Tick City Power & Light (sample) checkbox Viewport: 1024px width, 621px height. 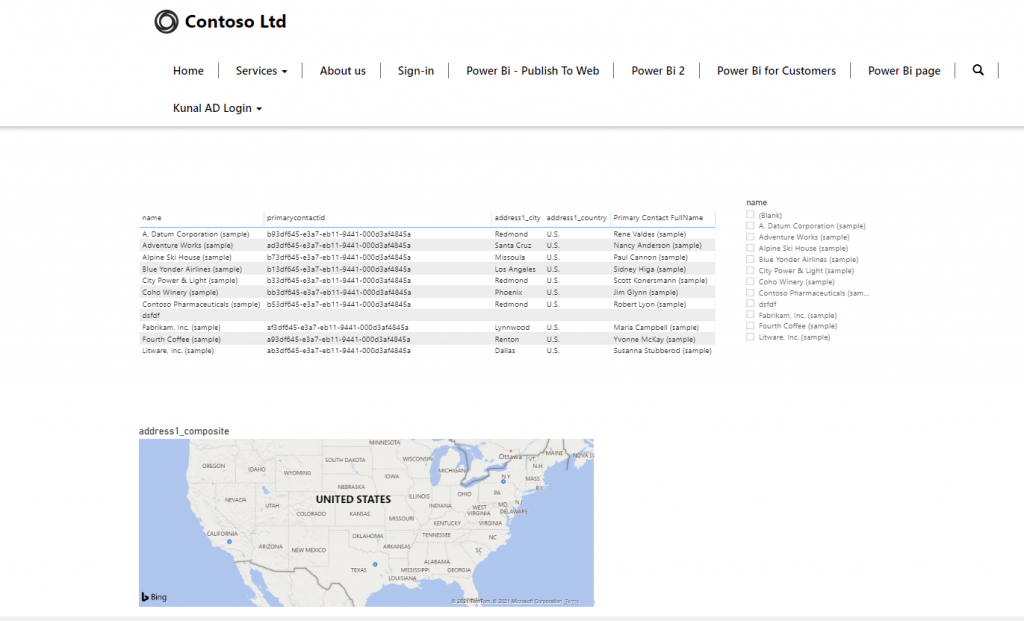click(750, 270)
